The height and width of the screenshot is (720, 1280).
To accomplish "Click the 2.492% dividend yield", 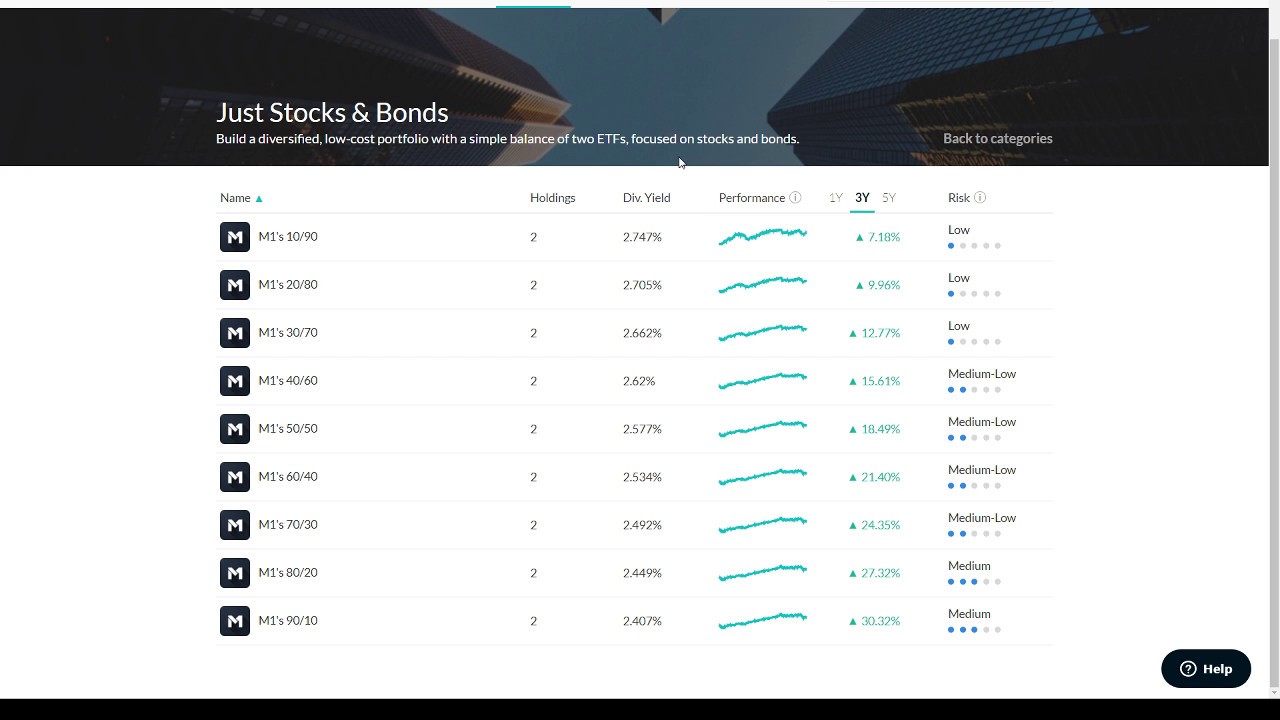I will (x=642, y=525).
